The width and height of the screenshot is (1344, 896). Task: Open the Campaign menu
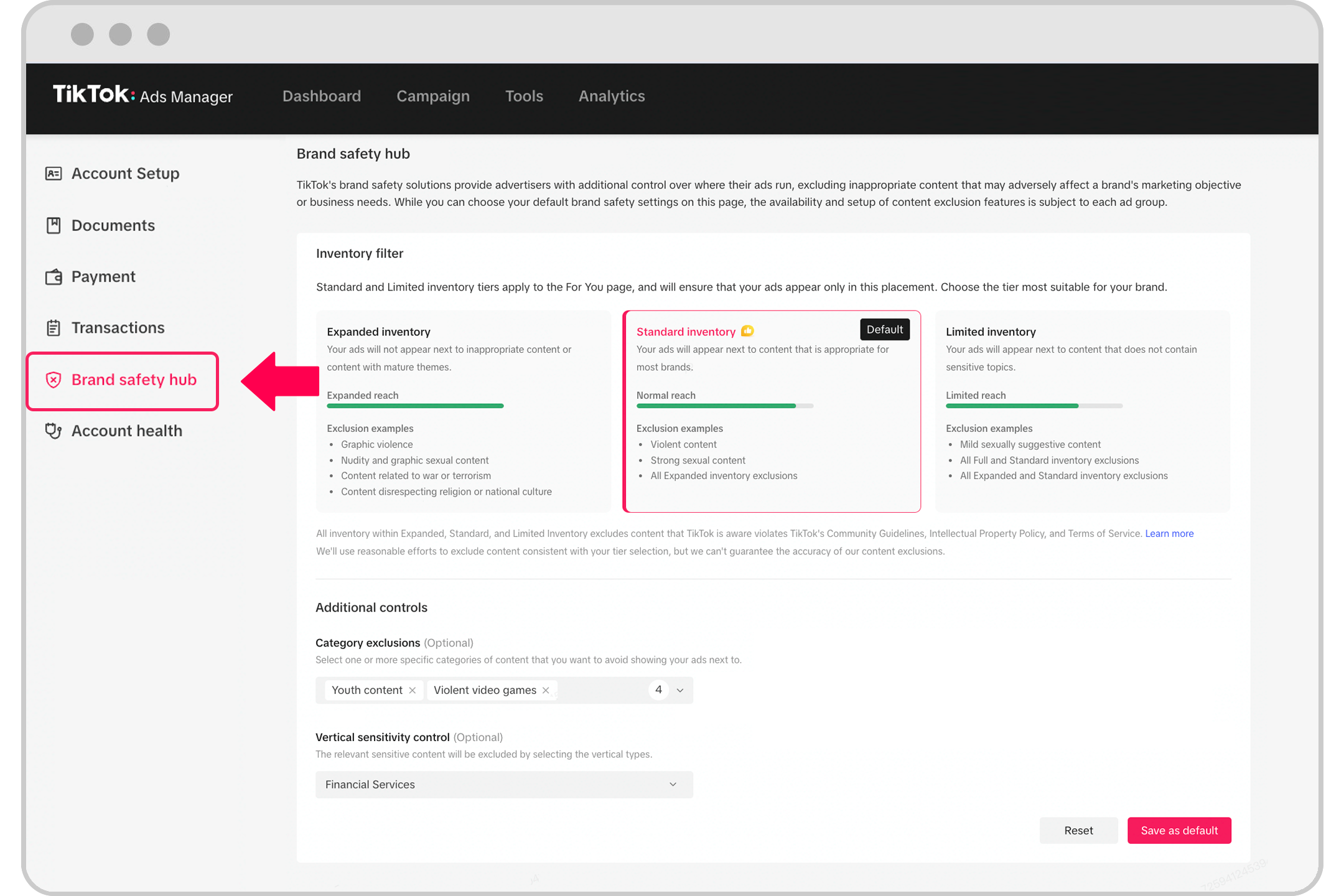[433, 96]
